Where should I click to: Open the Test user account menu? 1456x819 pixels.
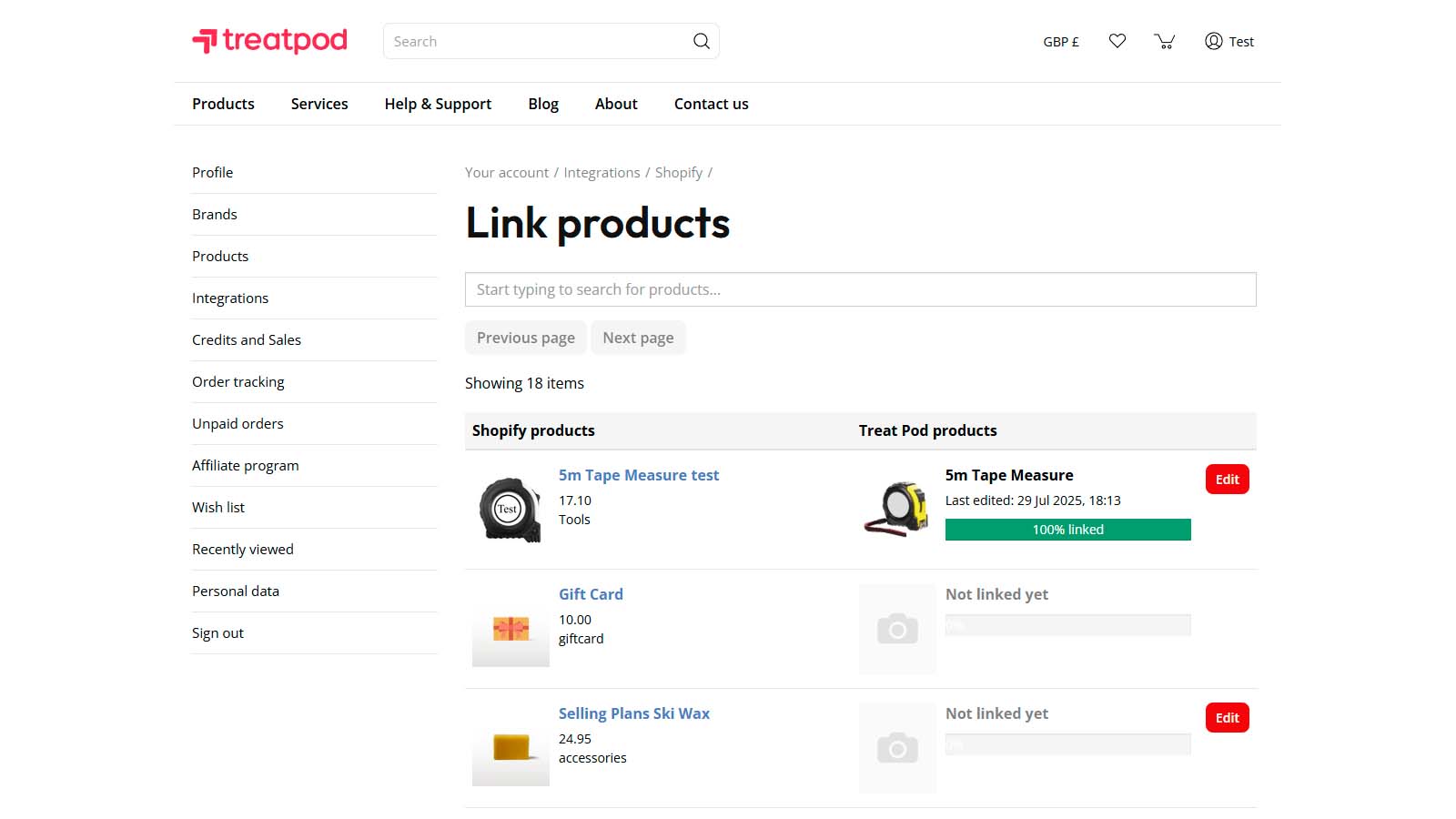[1229, 41]
